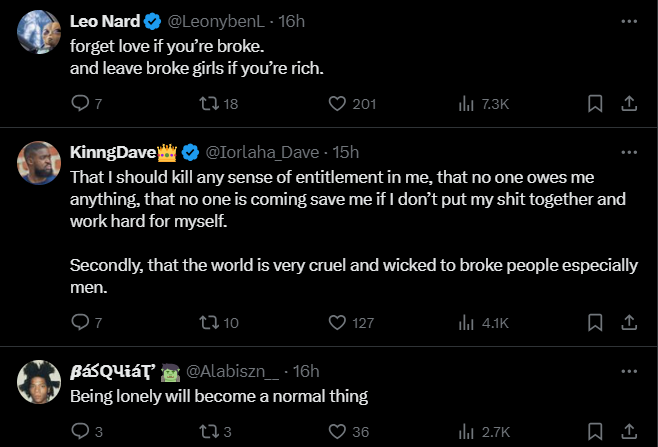Viewport: 658px width, 447px height.
Task: Bookmark Leo Nard's tweet
Action: pyautogui.click(x=594, y=103)
